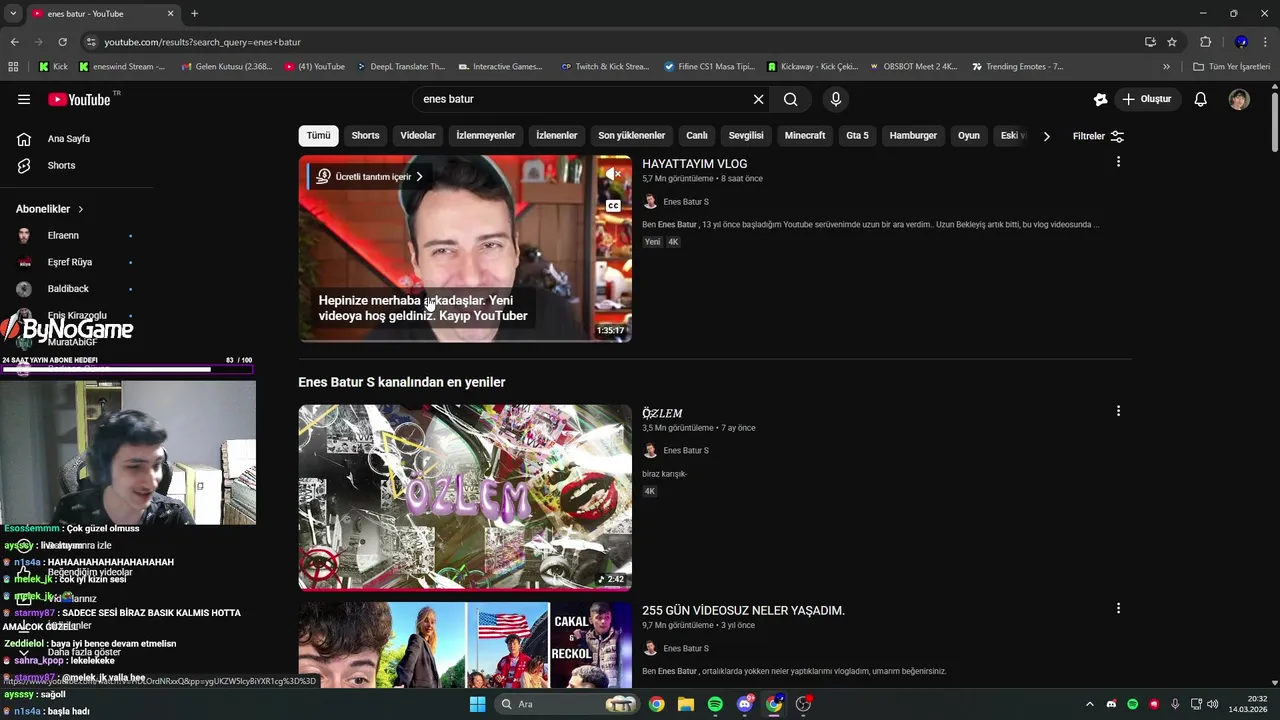Open File Explorer from the taskbar
Image resolution: width=1280 pixels, height=720 pixels.
686,704
